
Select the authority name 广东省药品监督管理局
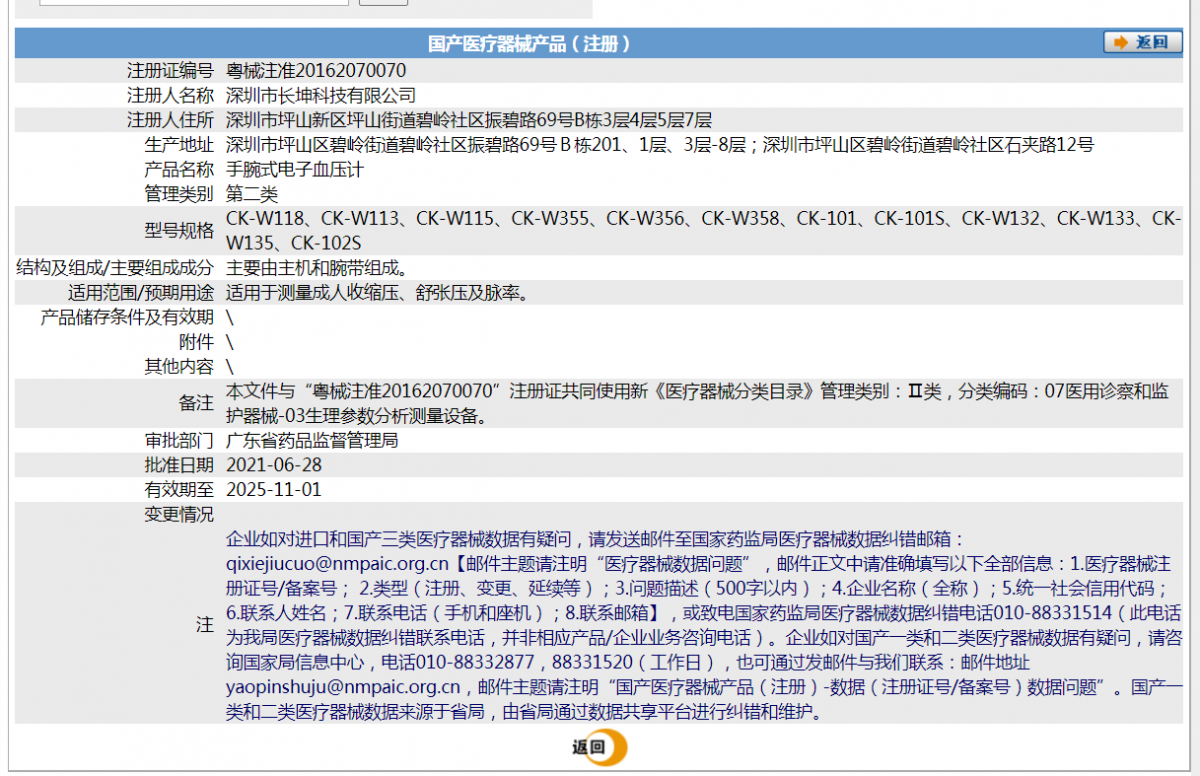click(x=312, y=440)
